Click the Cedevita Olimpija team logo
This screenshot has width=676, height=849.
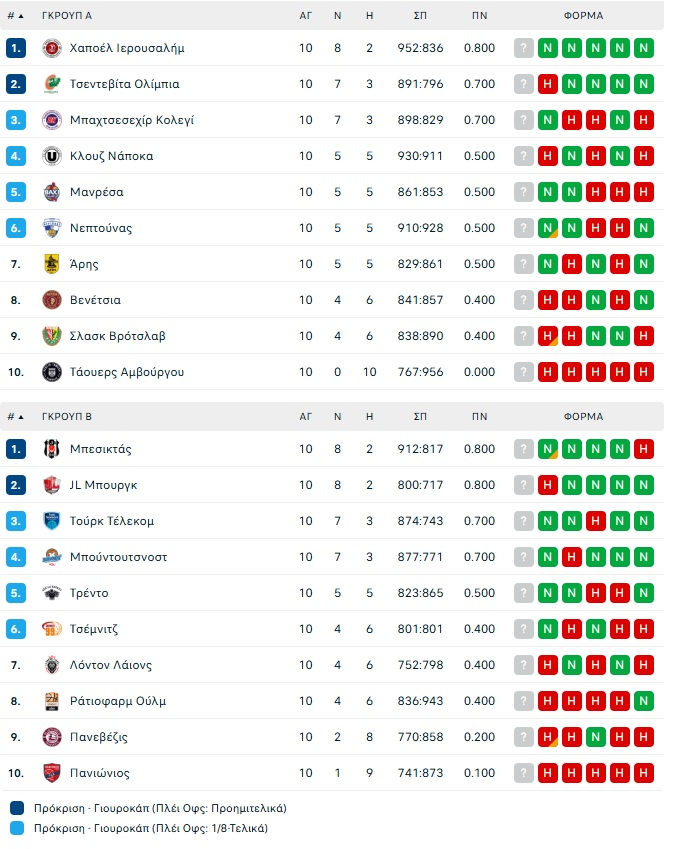52,84
